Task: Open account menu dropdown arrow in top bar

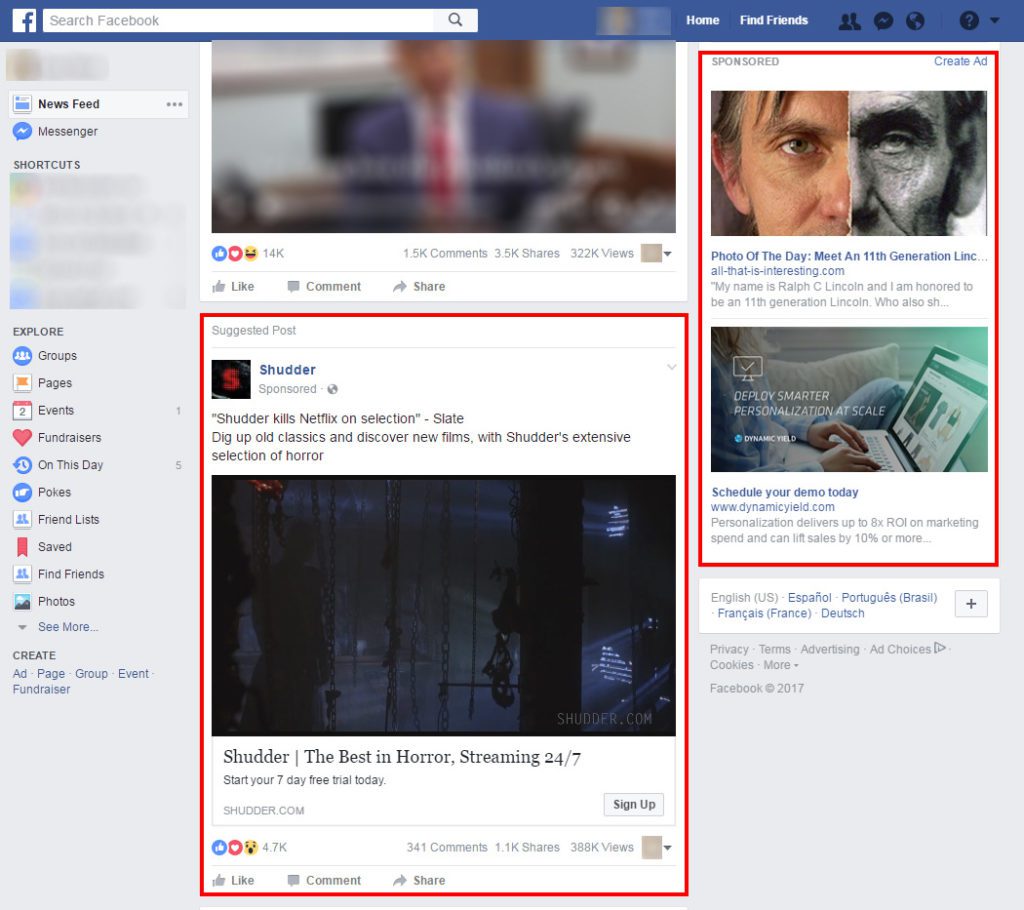Action: pyautogui.click(x=995, y=21)
